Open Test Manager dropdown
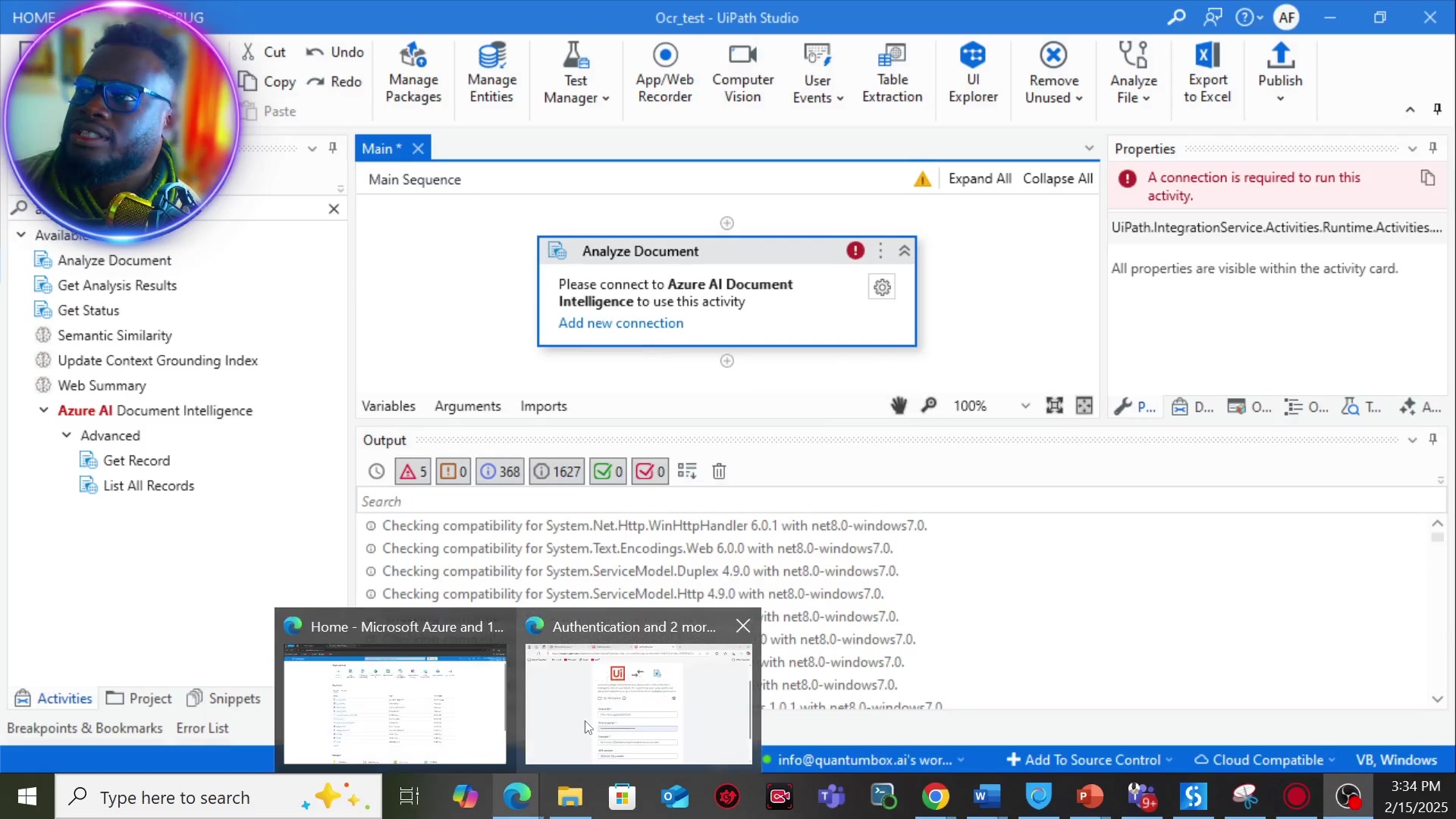1456x819 pixels. (576, 74)
